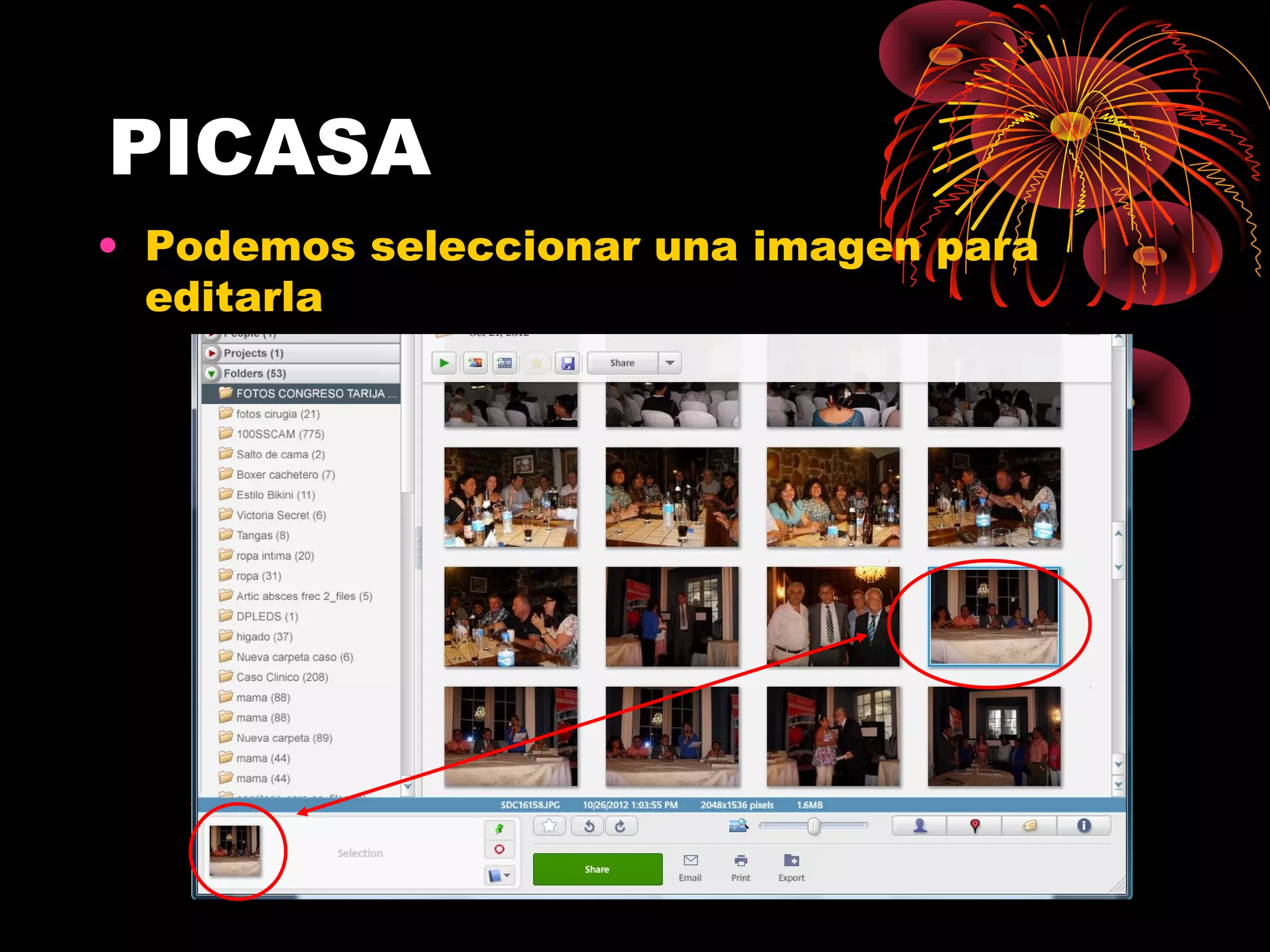Rotate the photo counter-clockwise
The image size is (1270, 952).
click(589, 826)
